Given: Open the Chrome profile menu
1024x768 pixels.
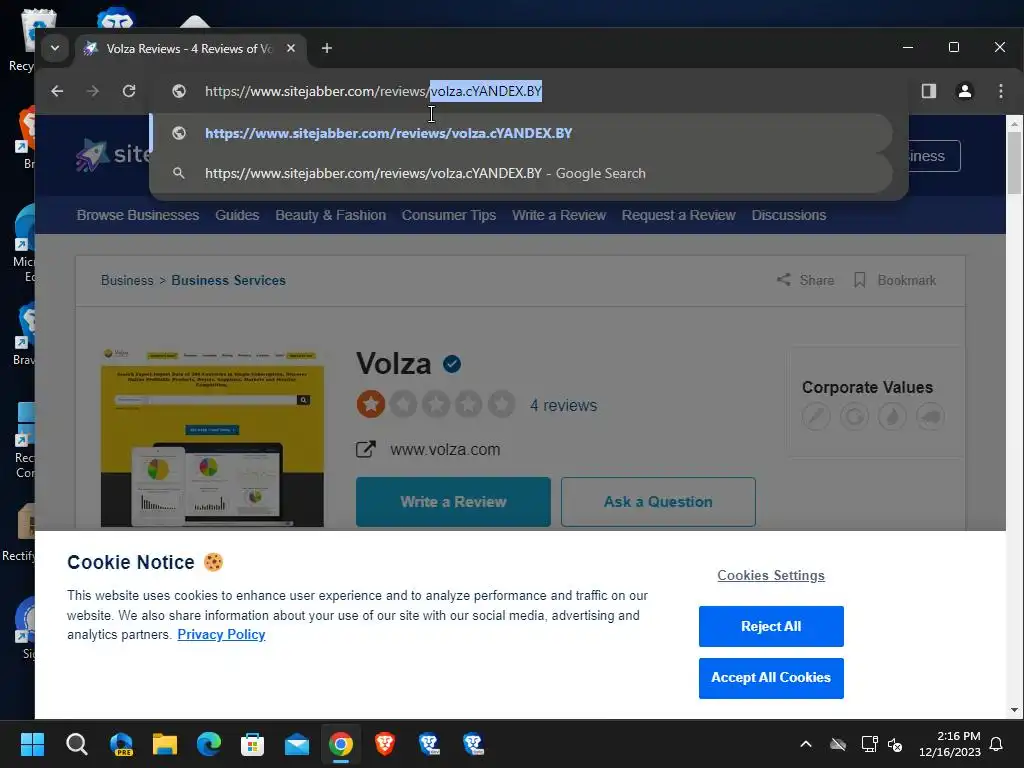Looking at the screenshot, I should point(965,91).
